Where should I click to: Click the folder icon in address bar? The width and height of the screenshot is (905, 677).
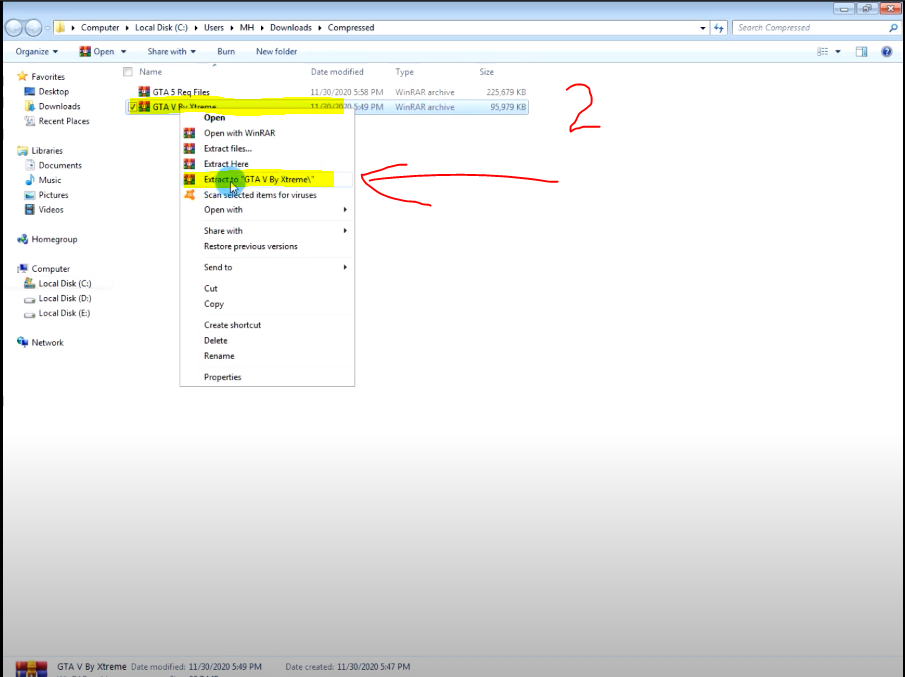pos(61,28)
